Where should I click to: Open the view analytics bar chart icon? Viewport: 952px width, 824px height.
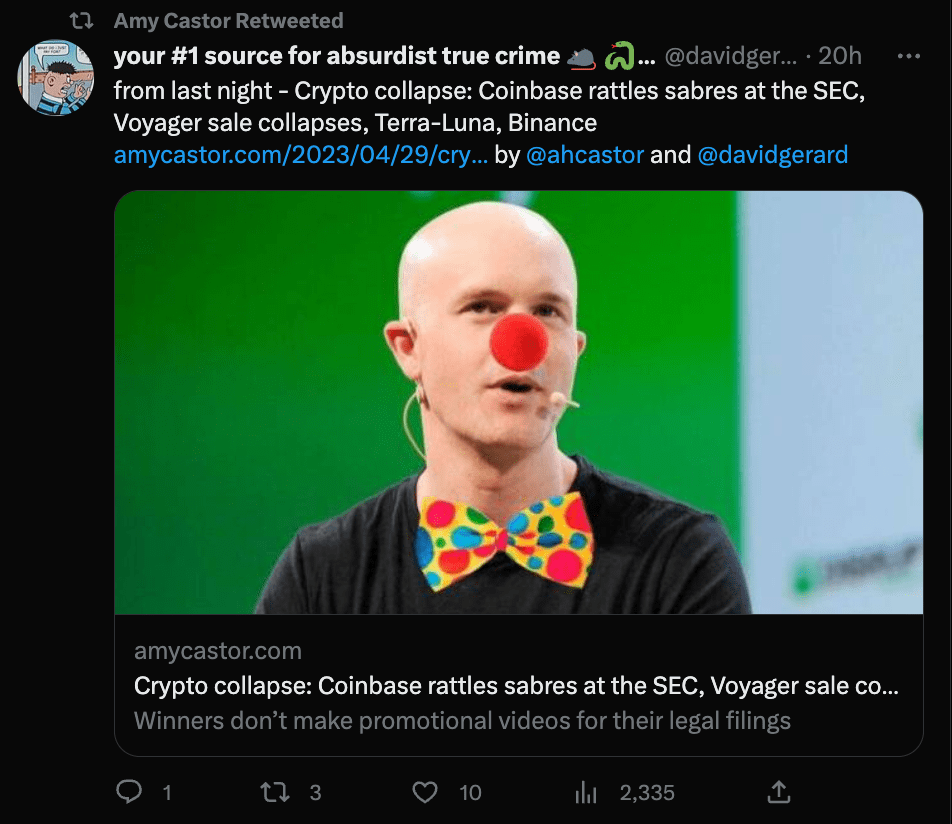pos(585,792)
